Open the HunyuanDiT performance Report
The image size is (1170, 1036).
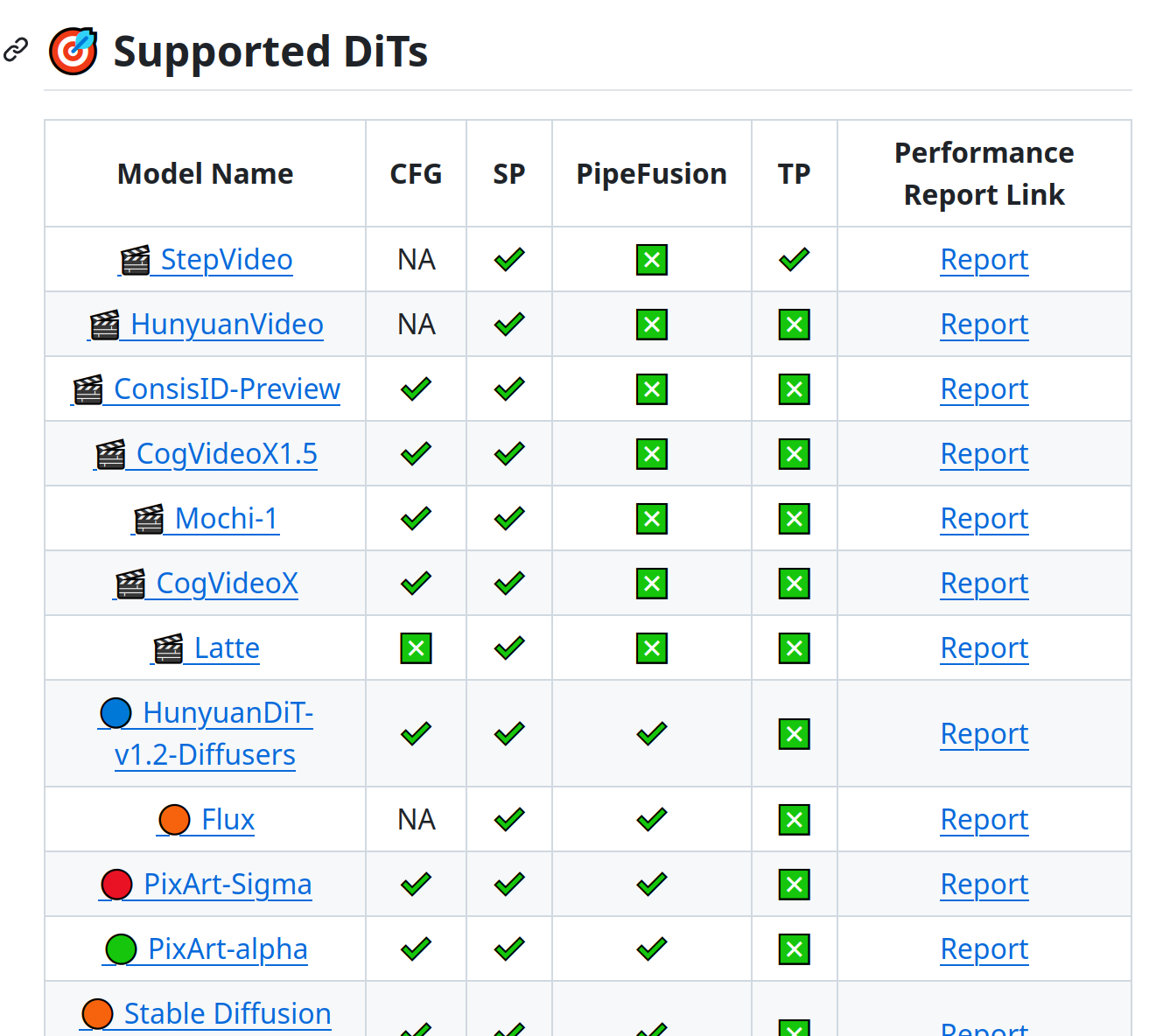click(984, 734)
